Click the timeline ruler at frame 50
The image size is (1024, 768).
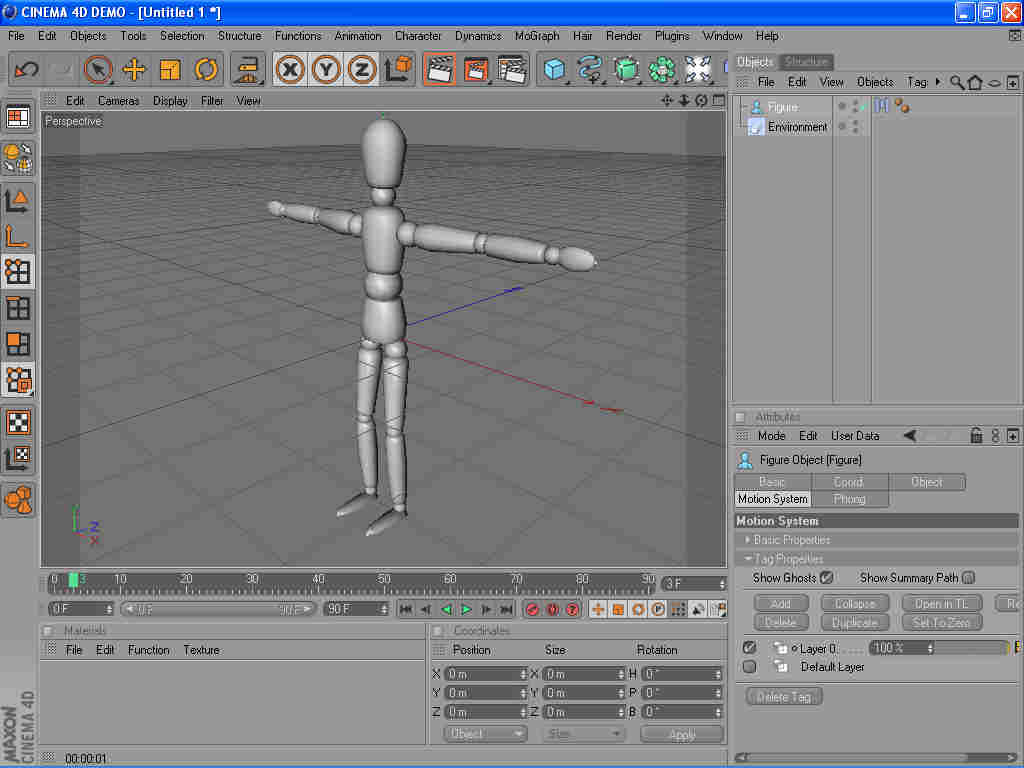click(384, 581)
